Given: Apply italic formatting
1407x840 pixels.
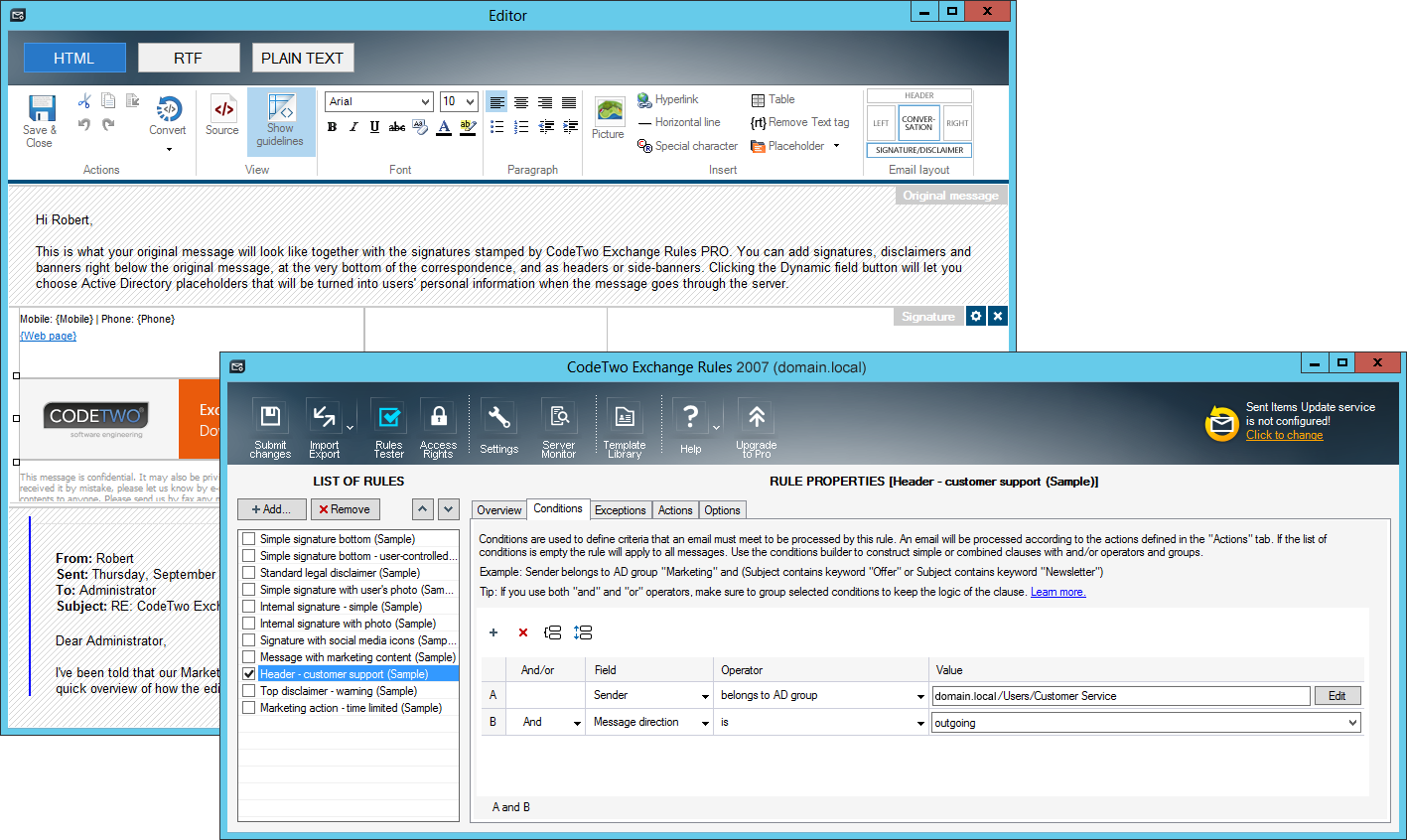Looking at the screenshot, I should point(353,127).
